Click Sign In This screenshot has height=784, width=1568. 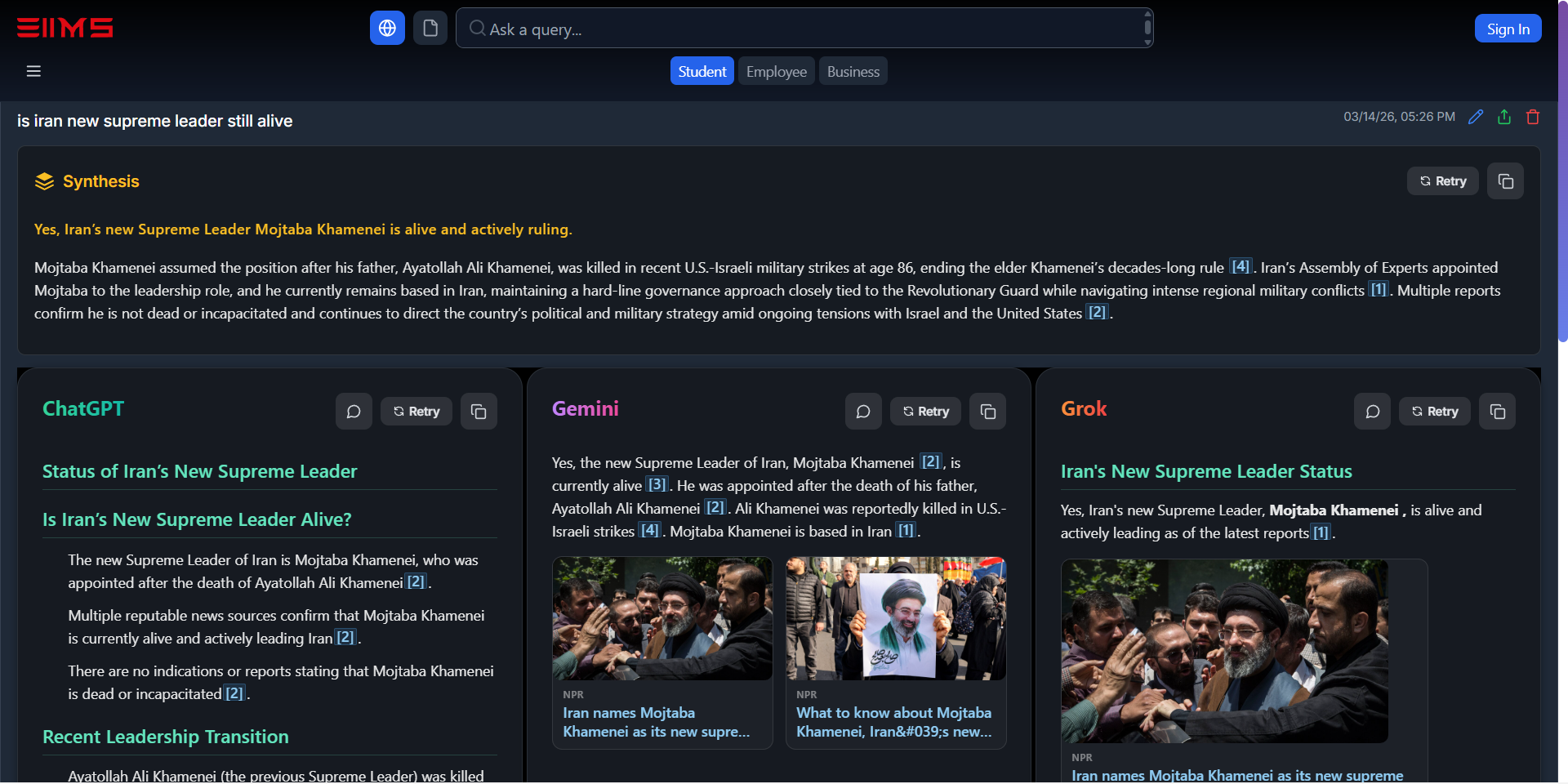1507,28
